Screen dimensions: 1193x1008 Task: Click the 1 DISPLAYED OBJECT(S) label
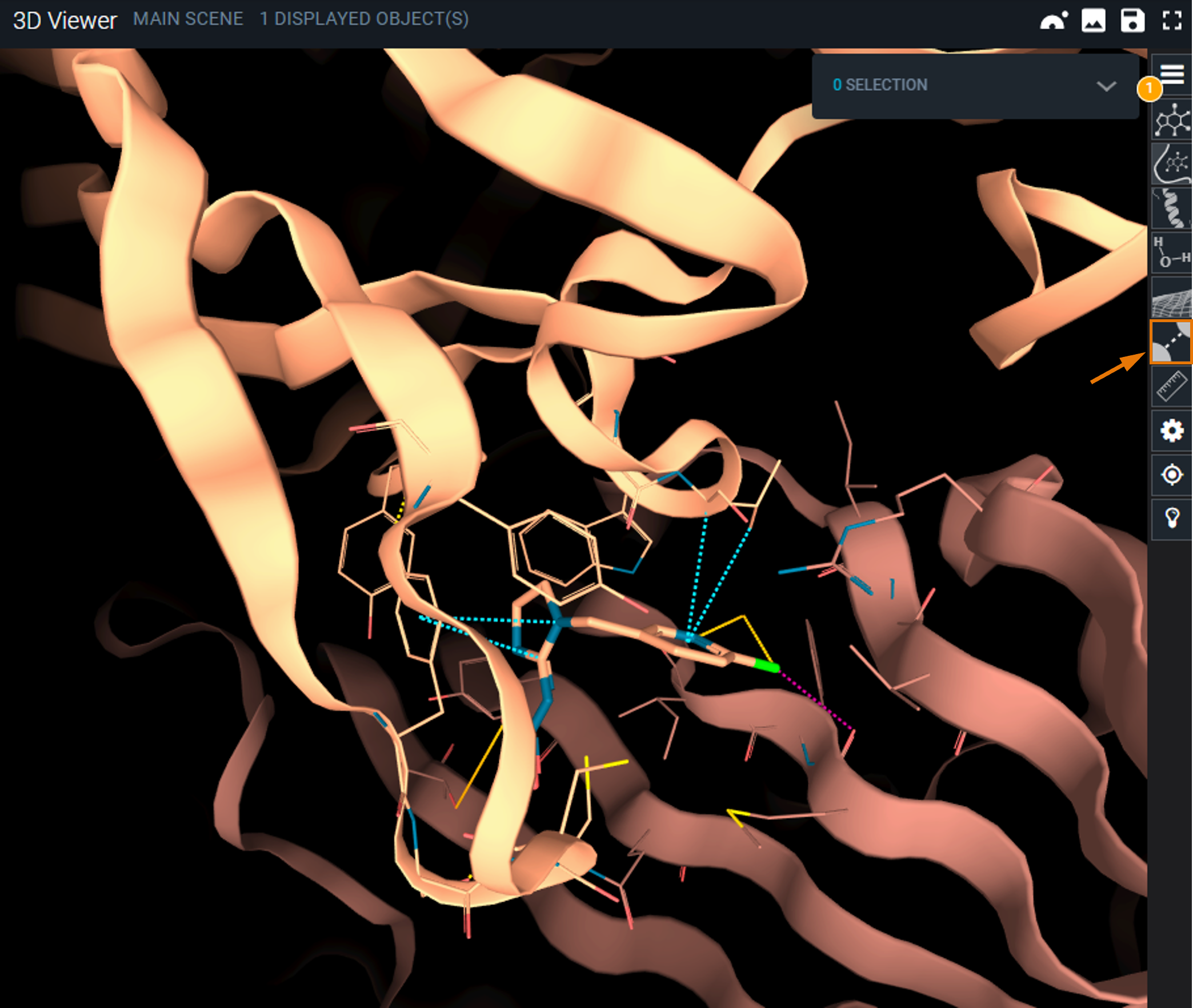click(x=364, y=19)
